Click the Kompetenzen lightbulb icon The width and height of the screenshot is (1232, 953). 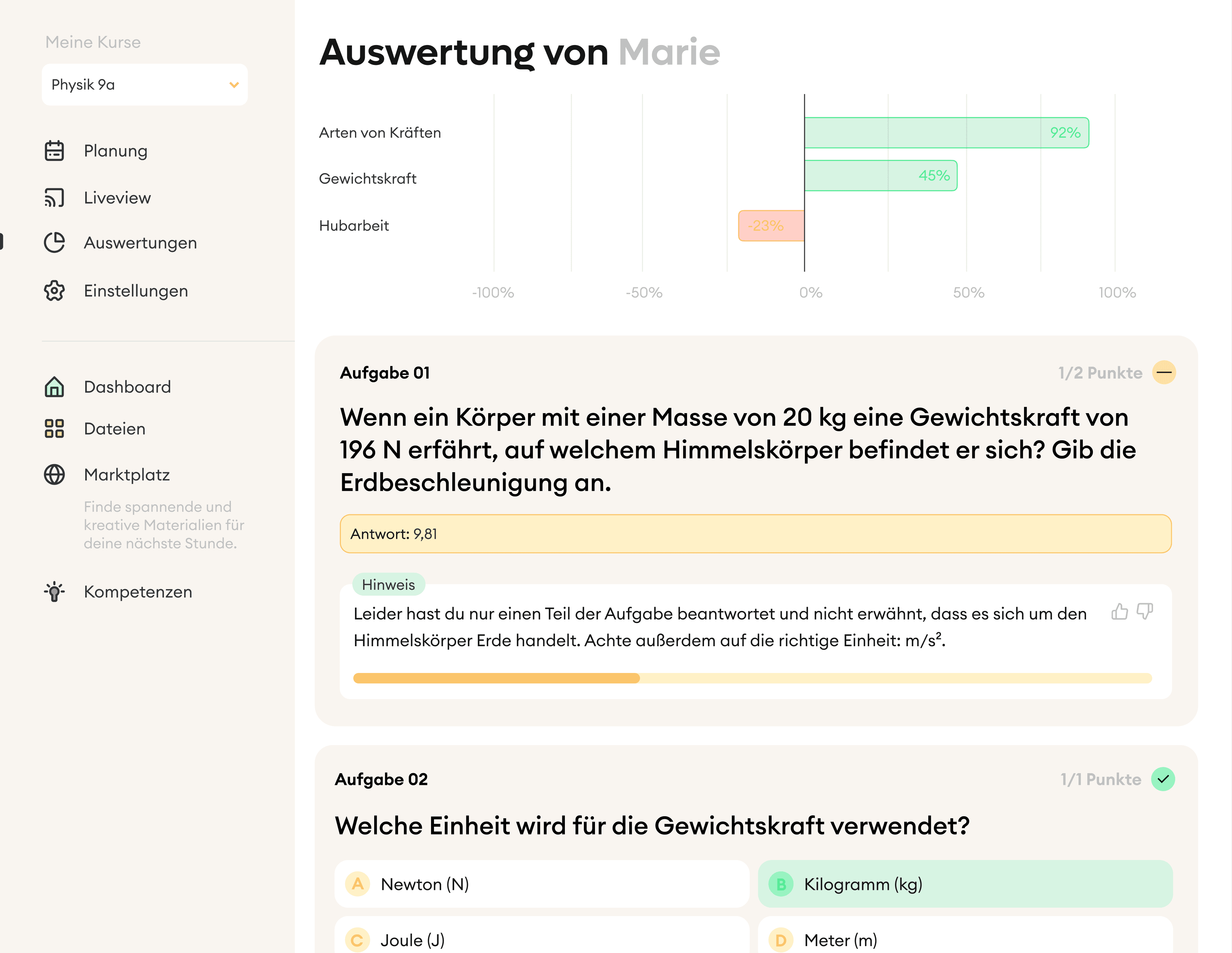point(54,591)
